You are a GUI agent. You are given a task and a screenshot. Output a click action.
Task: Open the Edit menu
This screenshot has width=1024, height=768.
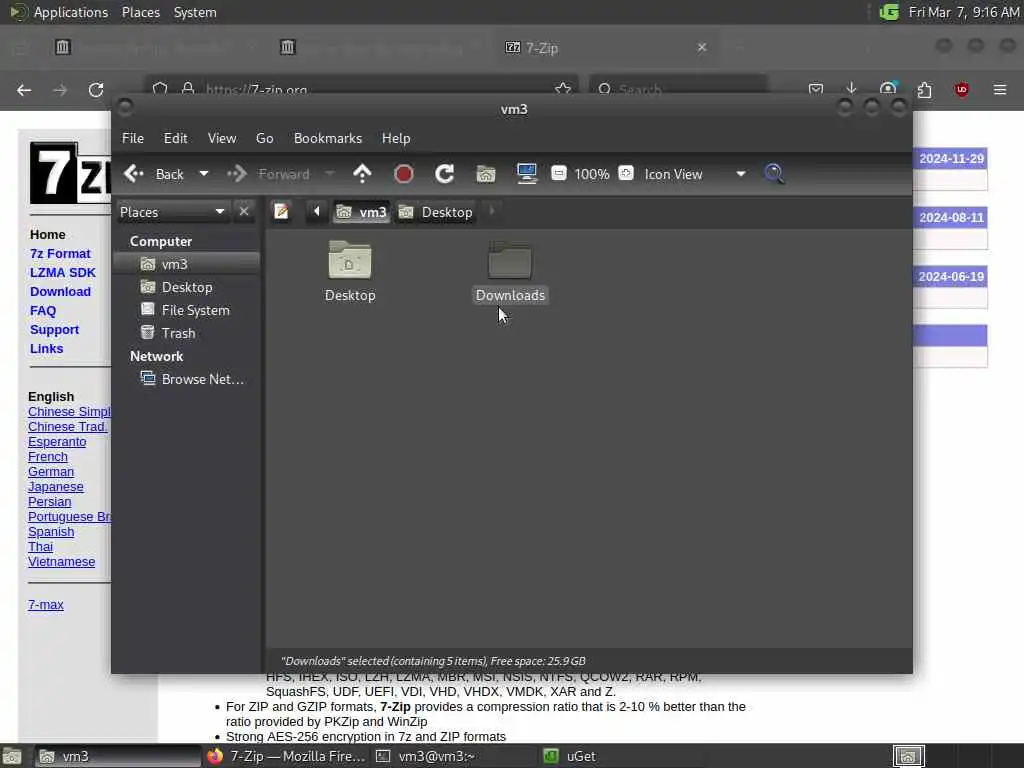coord(175,138)
